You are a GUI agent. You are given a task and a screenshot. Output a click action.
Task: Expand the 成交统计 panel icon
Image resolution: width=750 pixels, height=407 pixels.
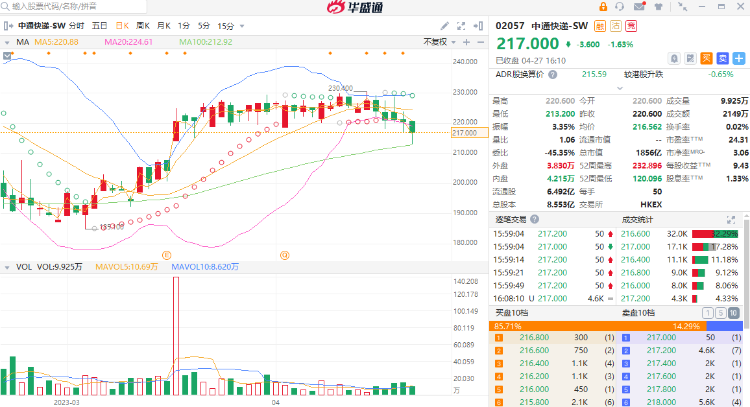(x=731, y=220)
